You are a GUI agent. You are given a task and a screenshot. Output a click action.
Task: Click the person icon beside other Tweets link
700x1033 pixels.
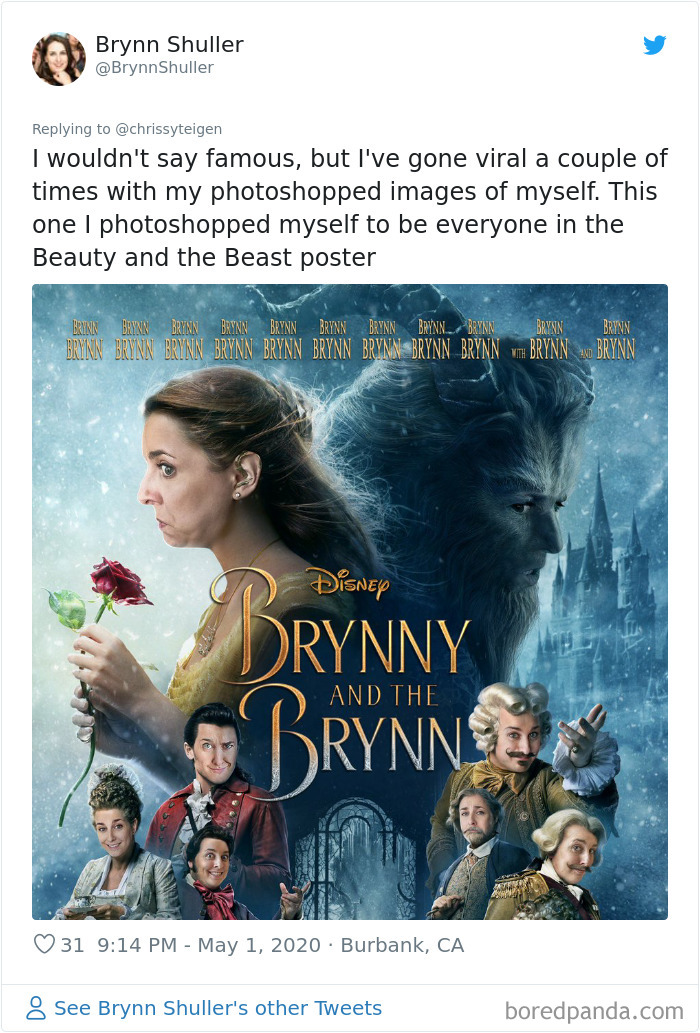36,1008
